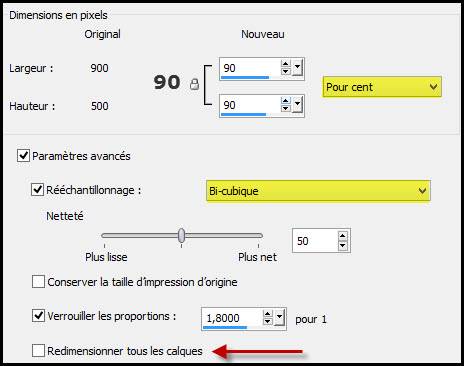Increase new width with up arrow
This screenshot has height=366, width=464.
(285, 64)
